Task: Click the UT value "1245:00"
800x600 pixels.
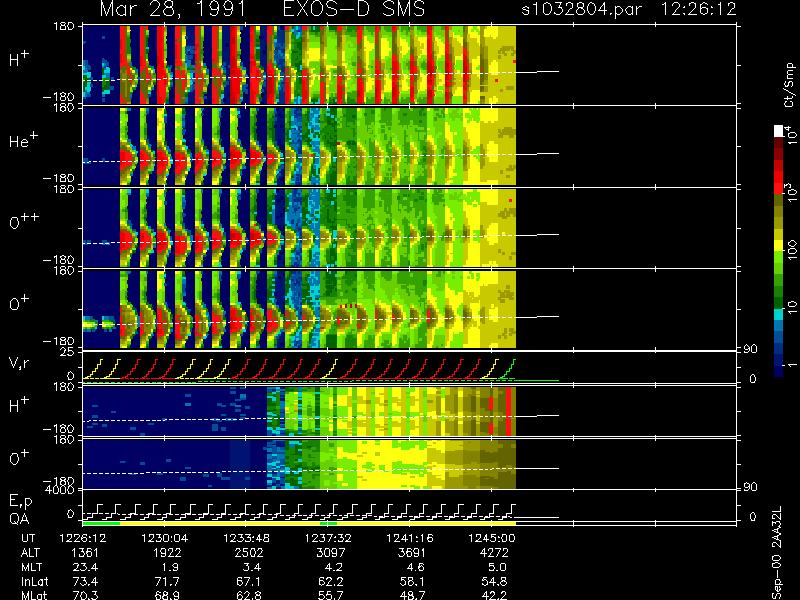Action: click(x=491, y=538)
